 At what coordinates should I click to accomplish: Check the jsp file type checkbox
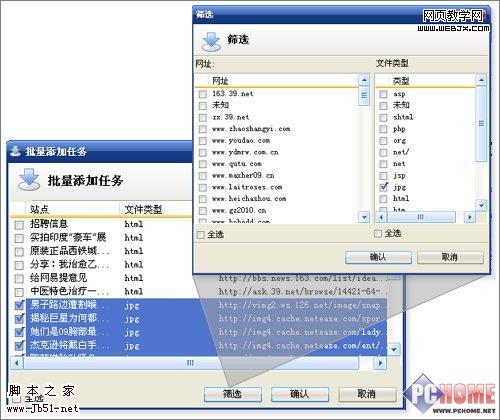pyautogui.click(x=383, y=176)
